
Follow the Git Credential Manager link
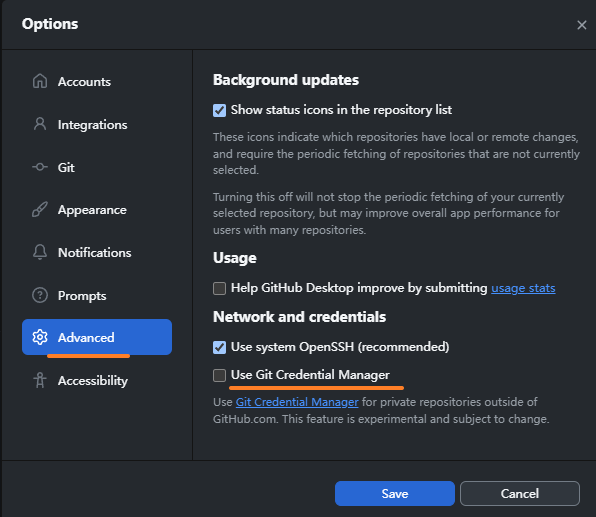tap(297, 402)
